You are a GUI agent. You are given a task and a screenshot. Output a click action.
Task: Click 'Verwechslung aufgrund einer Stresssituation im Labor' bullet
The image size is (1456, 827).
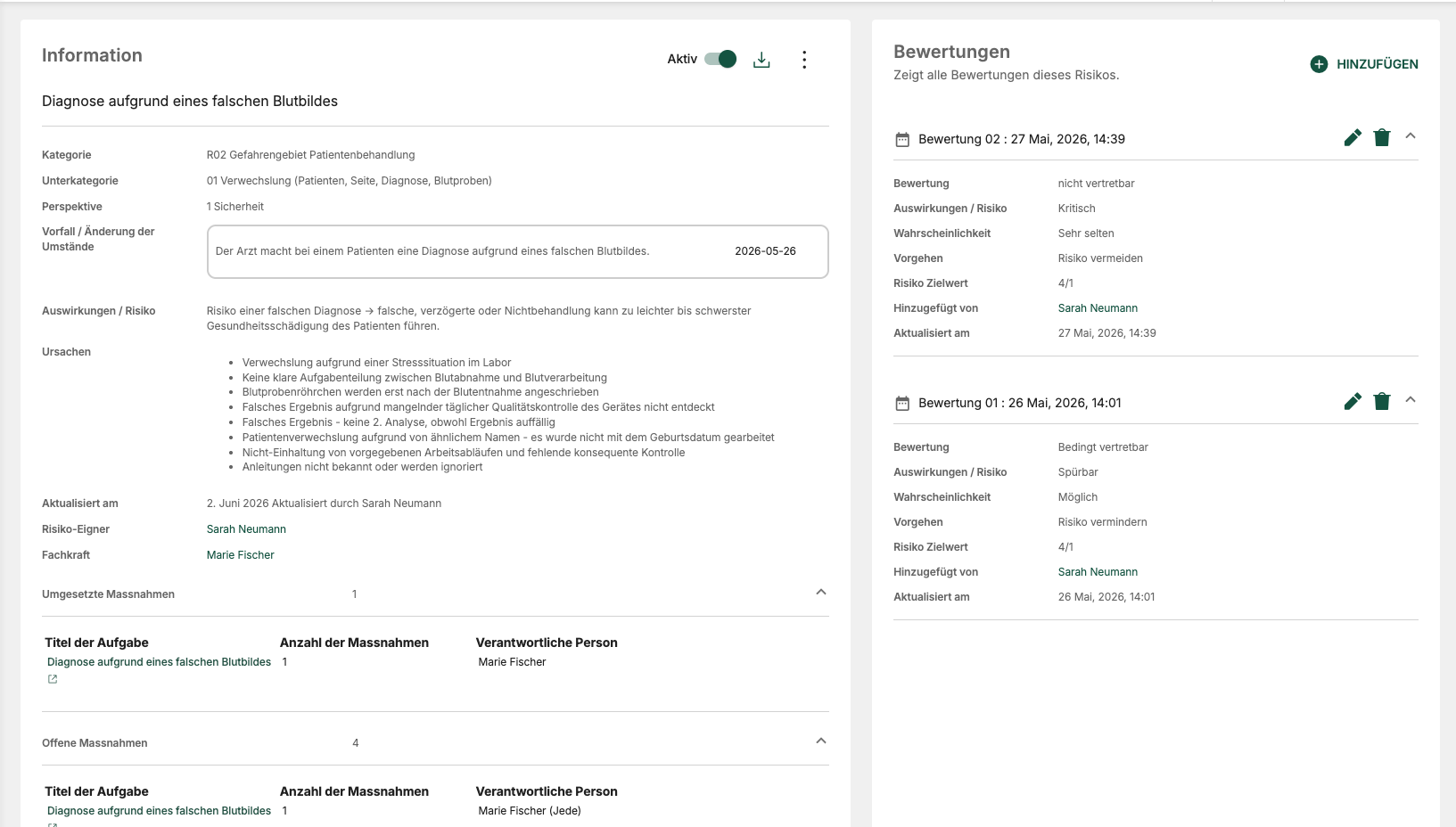click(x=376, y=363)
